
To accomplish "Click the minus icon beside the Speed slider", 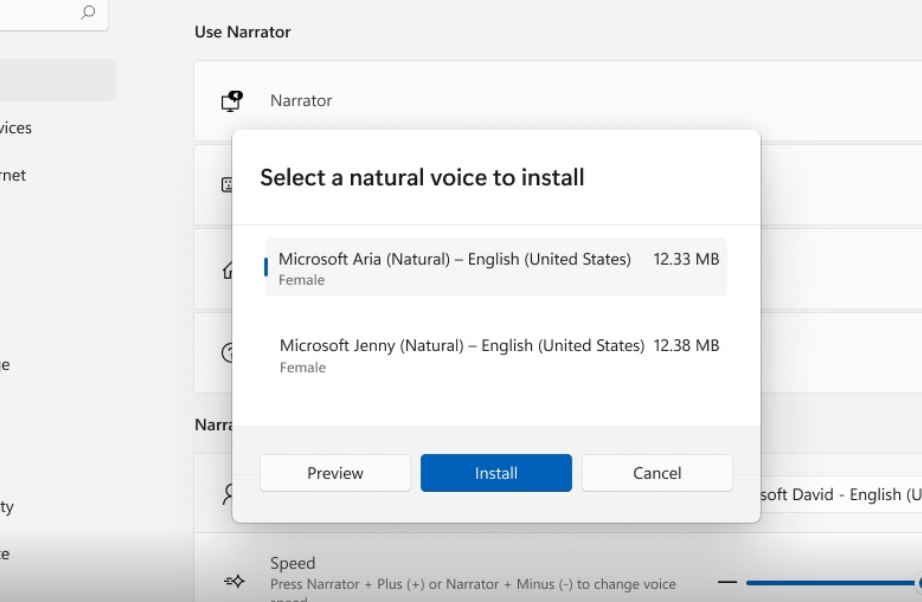I will pos(727,582).
